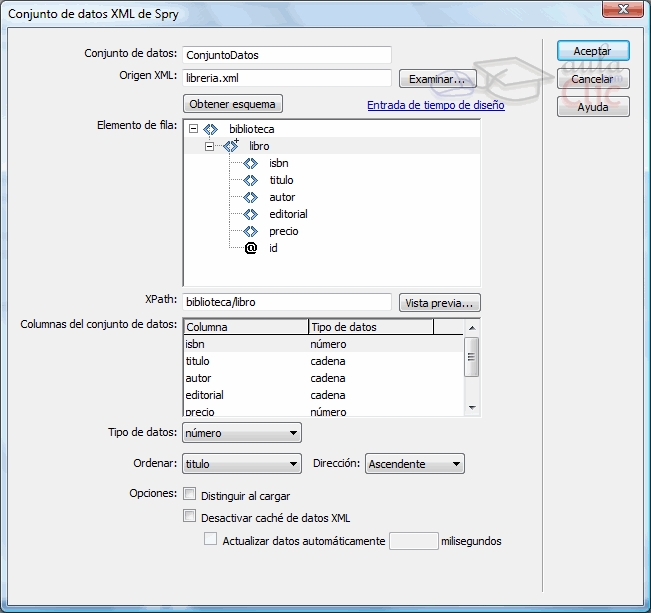Click the Tipo de datos column header
Viewport: 651px width, 613px height.
point(371,327)
